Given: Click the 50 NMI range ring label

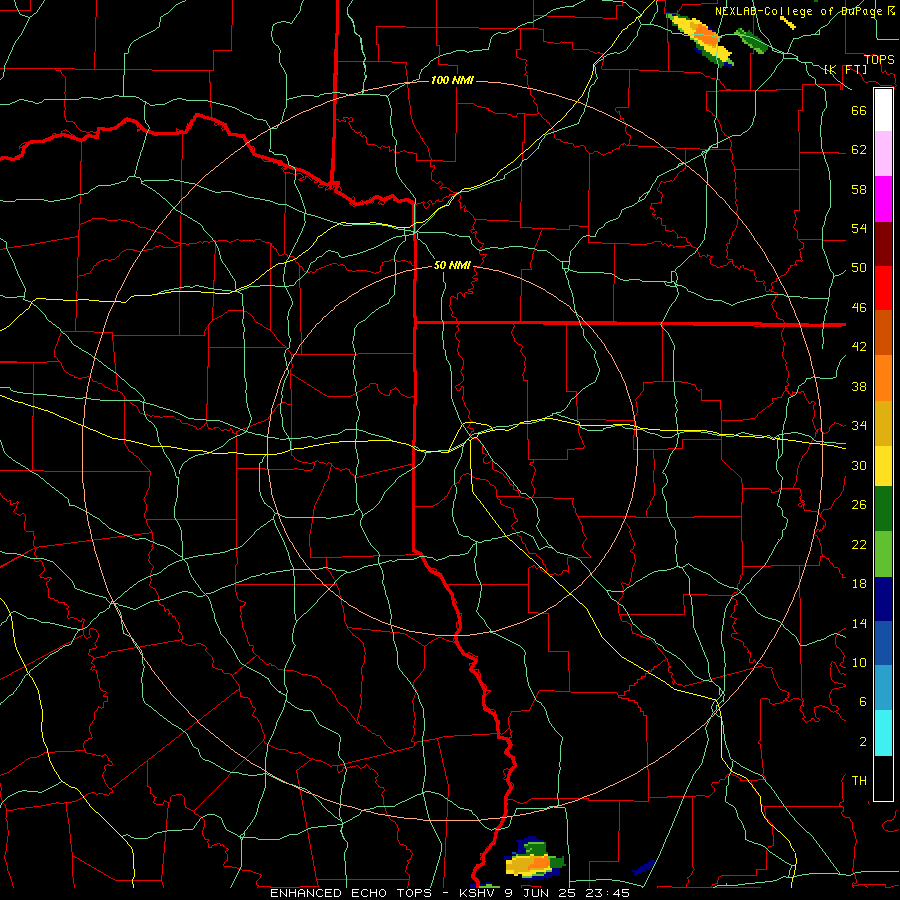Looking at the screenshot, I should tap(452, 265).
